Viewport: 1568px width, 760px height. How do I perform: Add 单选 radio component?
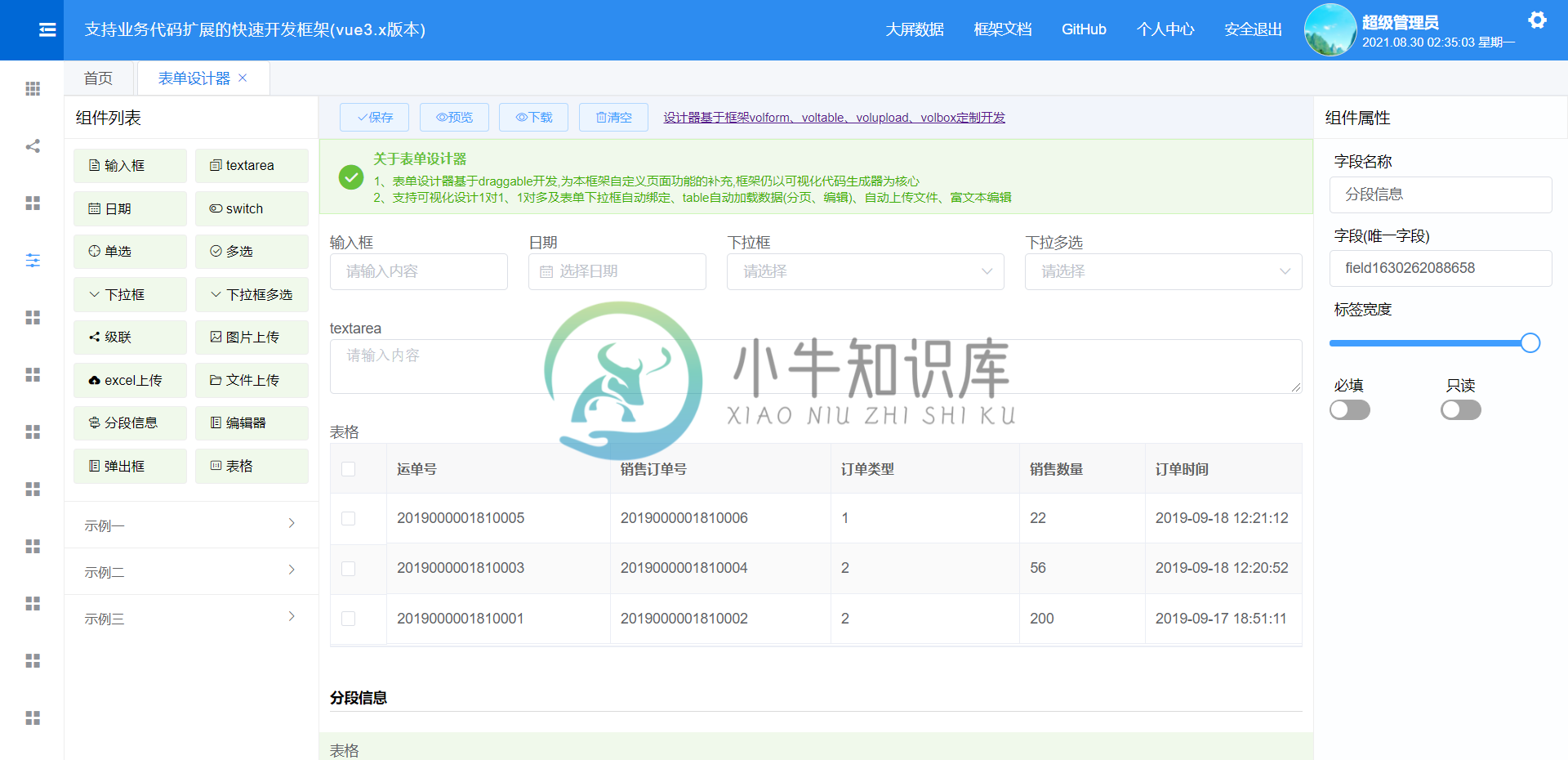coord(130,252)
